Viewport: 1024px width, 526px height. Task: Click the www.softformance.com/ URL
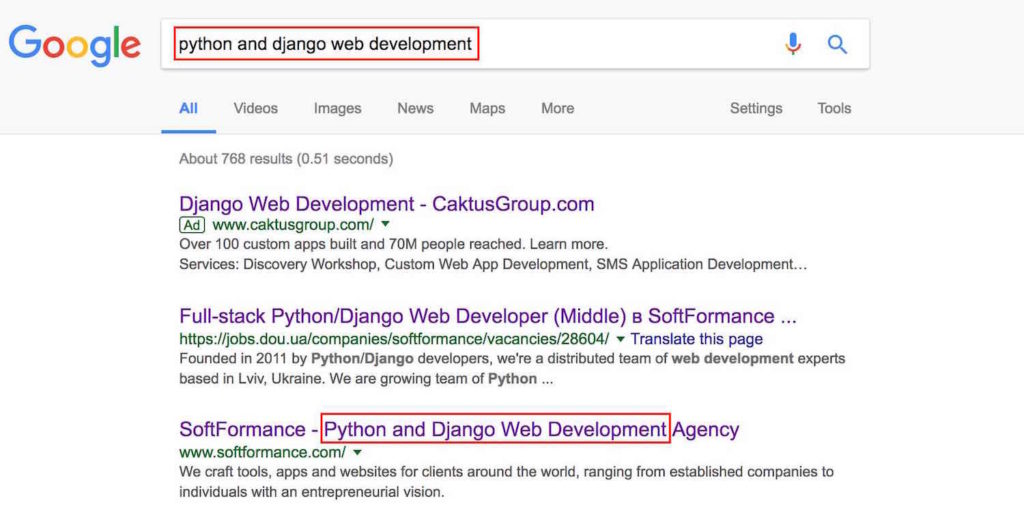pos(263,452)
